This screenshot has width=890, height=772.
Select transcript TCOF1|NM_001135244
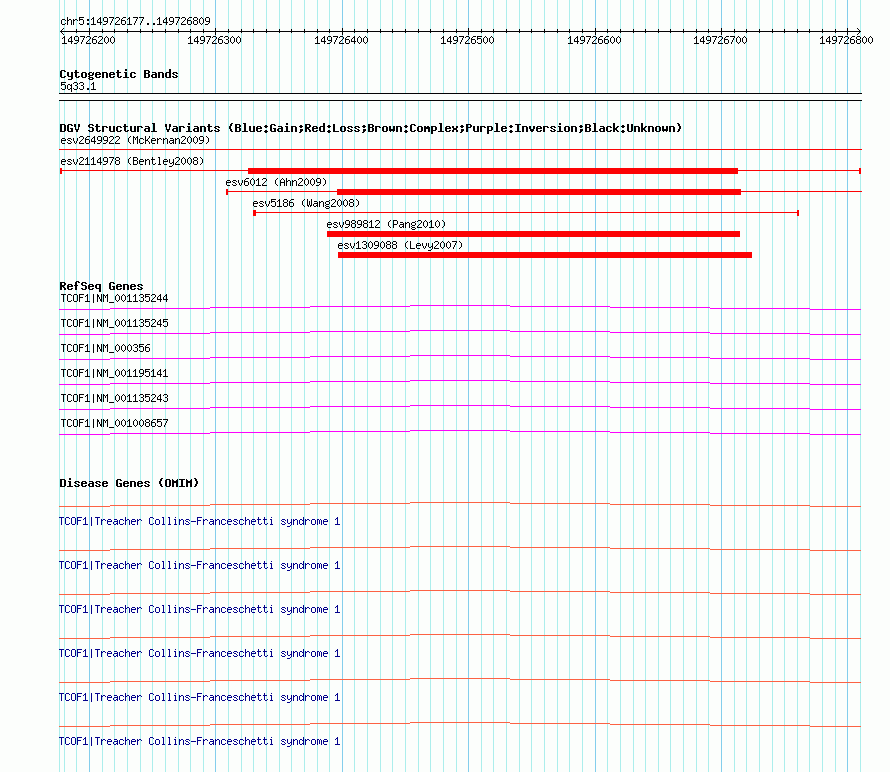click(x=114, y=299)
